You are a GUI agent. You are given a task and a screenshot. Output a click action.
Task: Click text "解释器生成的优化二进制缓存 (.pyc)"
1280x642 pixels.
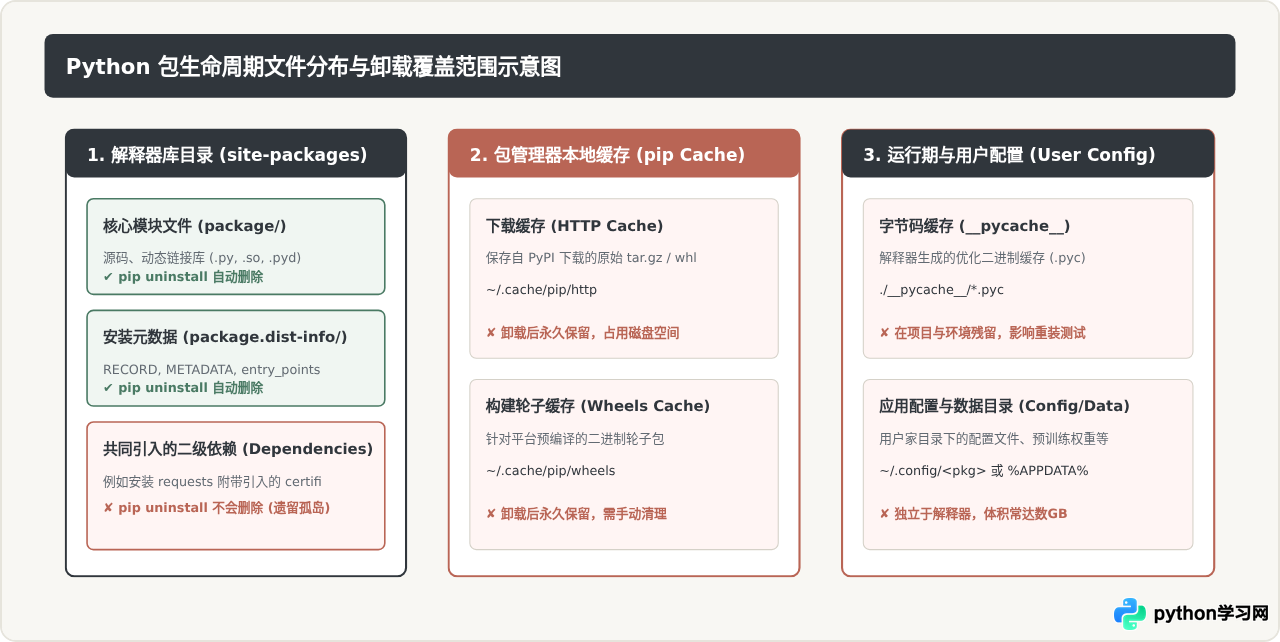point(983,258)
